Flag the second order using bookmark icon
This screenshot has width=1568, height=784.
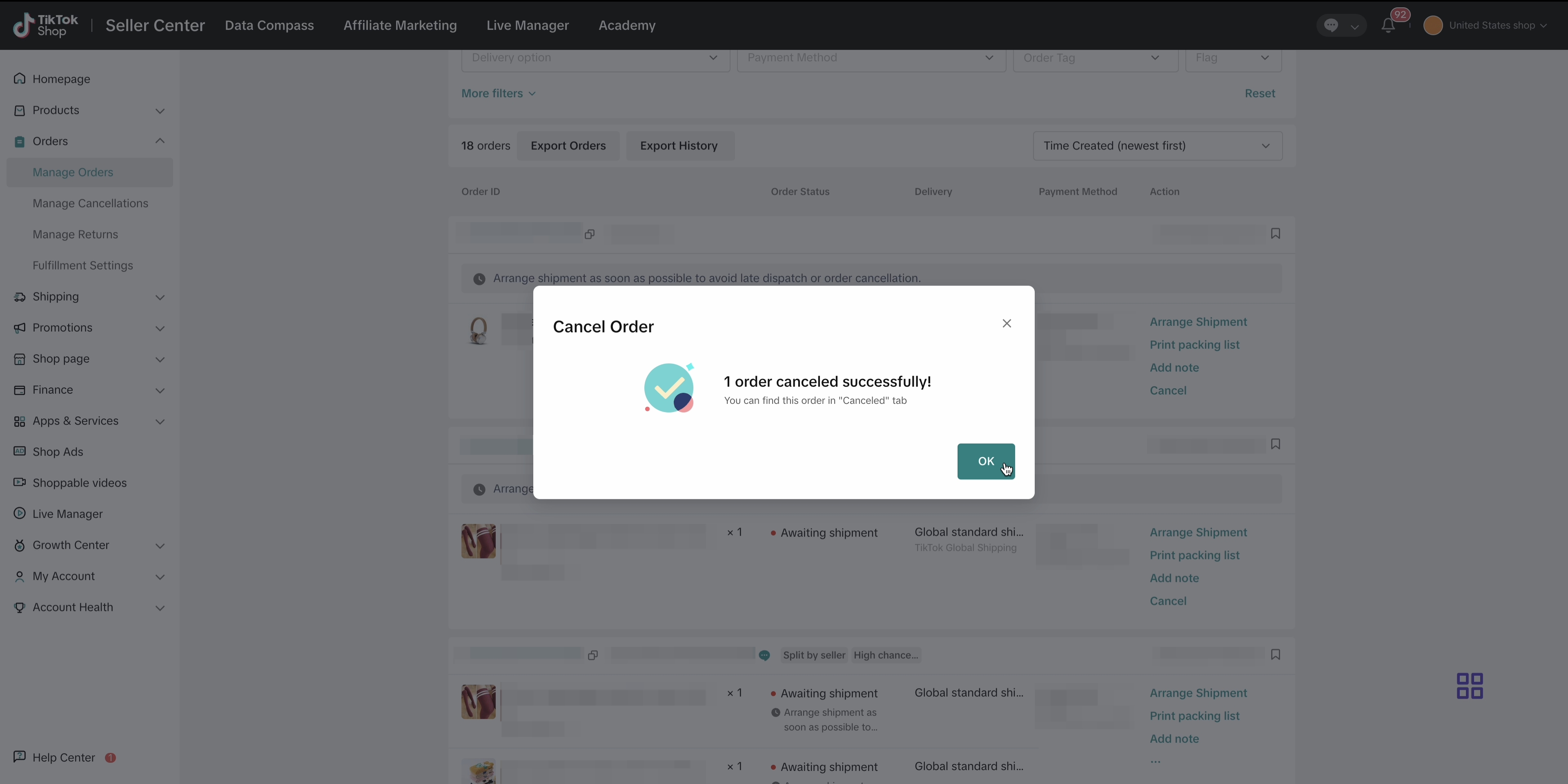click(x=1275, y=444)
